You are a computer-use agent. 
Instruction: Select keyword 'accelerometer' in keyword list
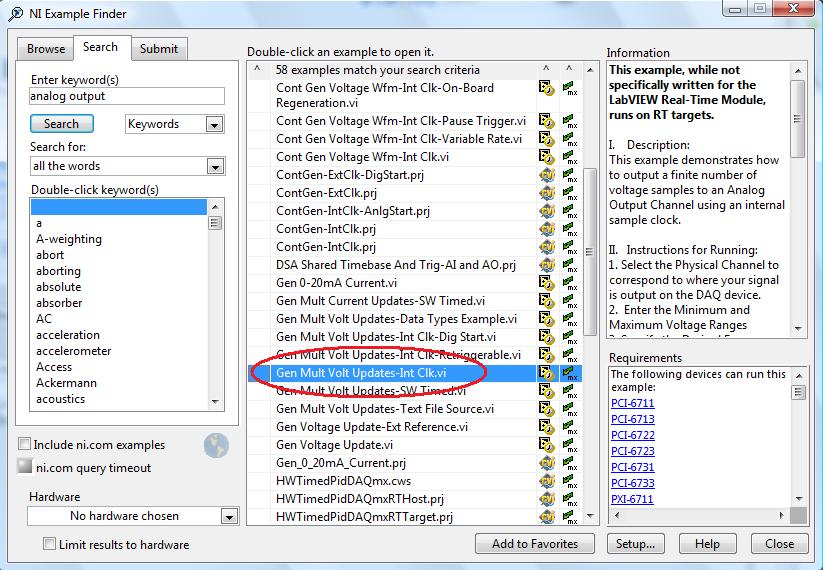click(73, 351)
